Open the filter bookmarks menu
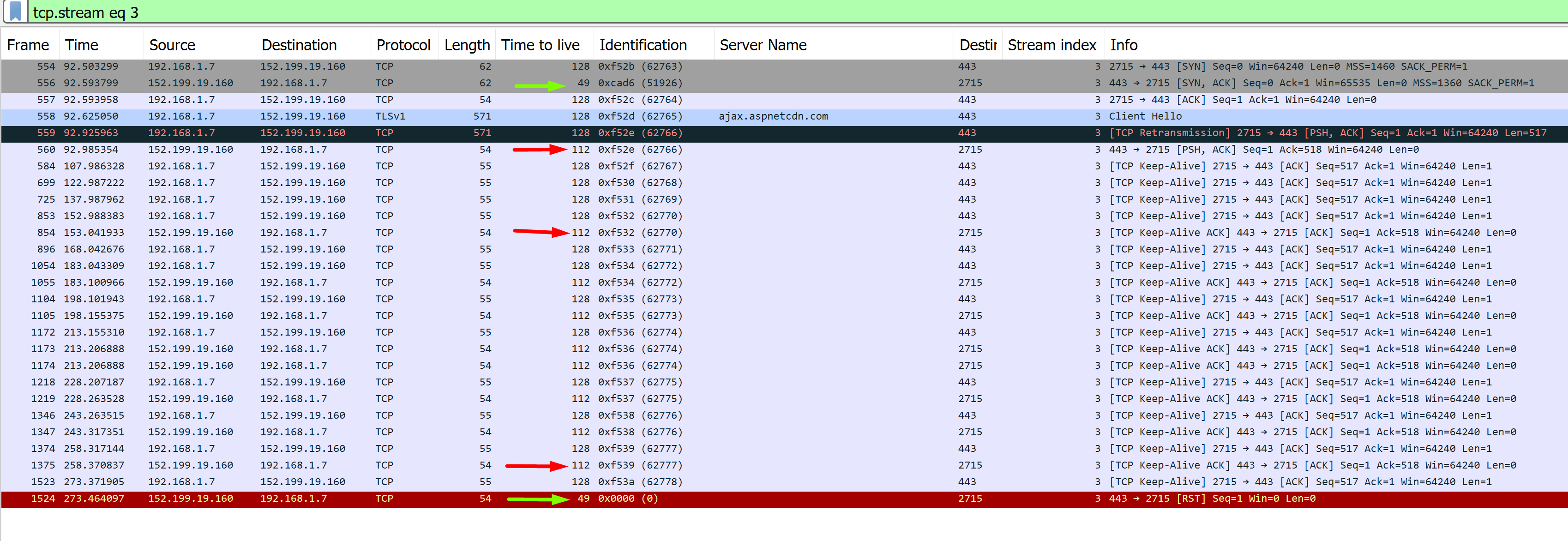 click(x=15, y=12)
